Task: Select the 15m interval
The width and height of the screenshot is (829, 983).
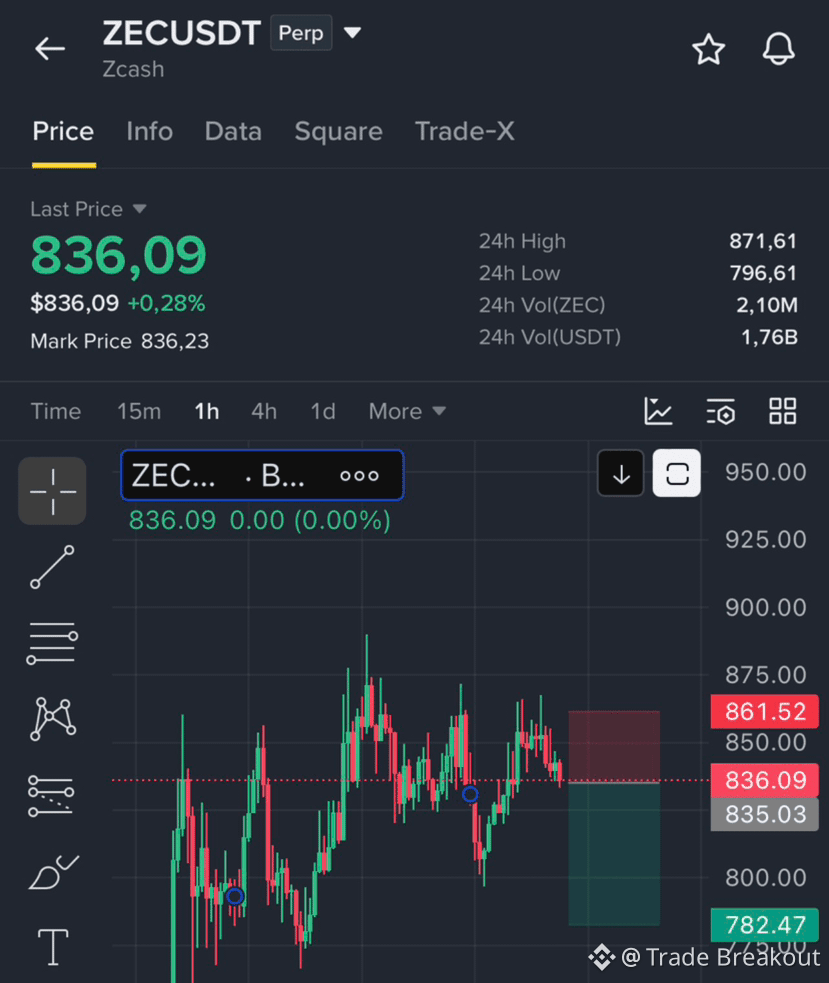Action: [x=139, y=411]
